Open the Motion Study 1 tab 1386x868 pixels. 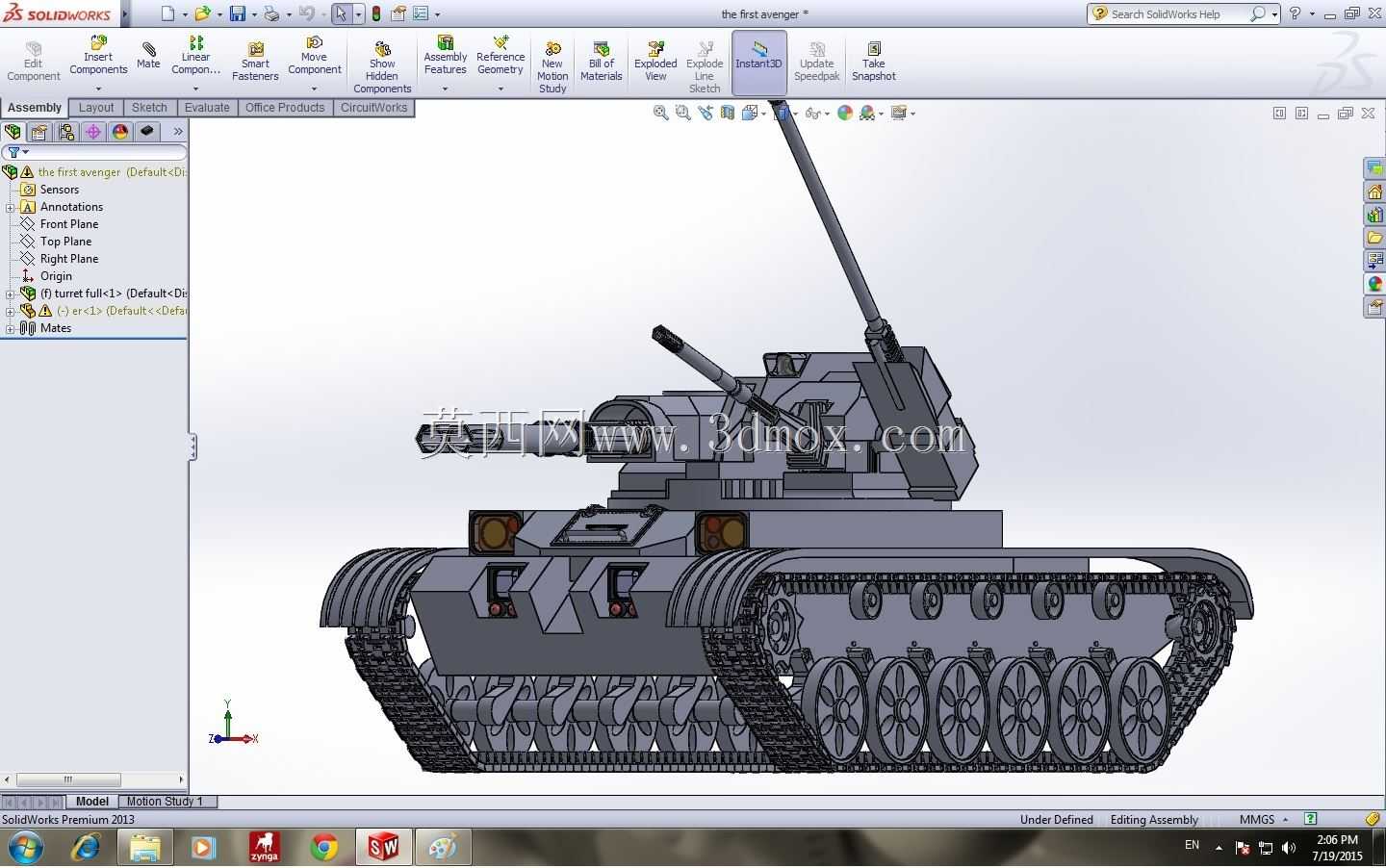(166, 801)
